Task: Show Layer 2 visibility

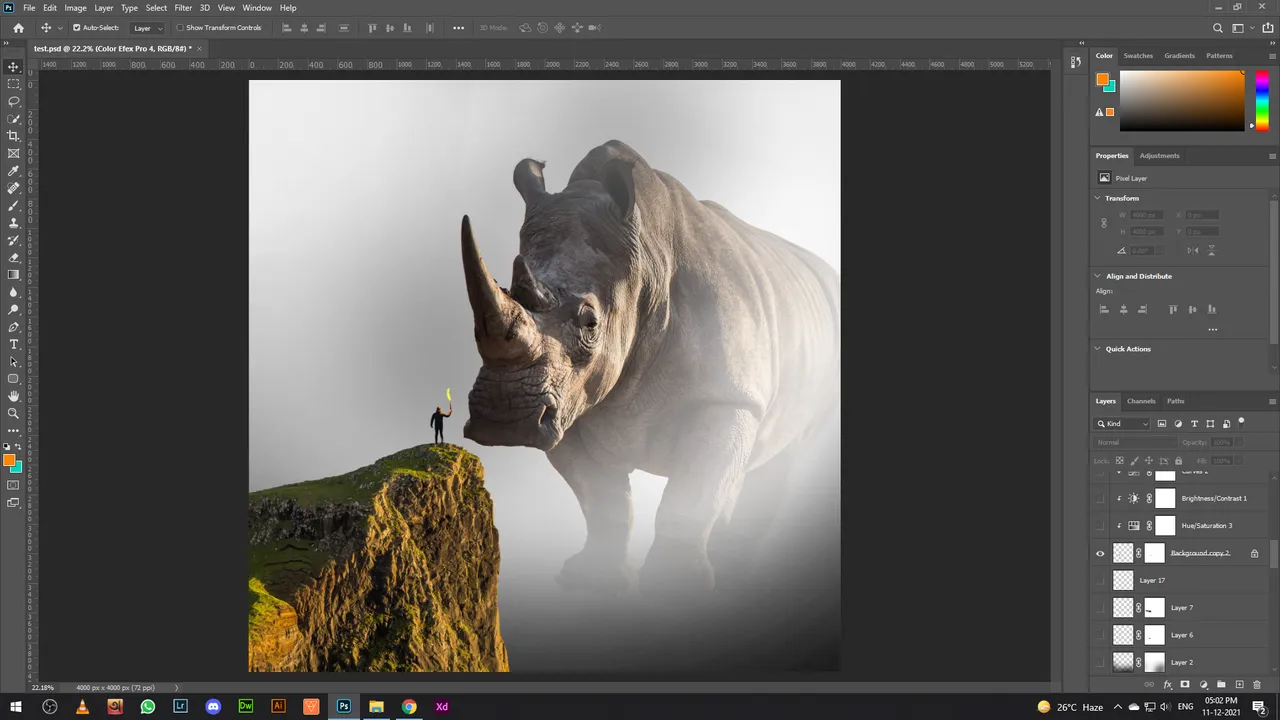Action: point(1101,662)
